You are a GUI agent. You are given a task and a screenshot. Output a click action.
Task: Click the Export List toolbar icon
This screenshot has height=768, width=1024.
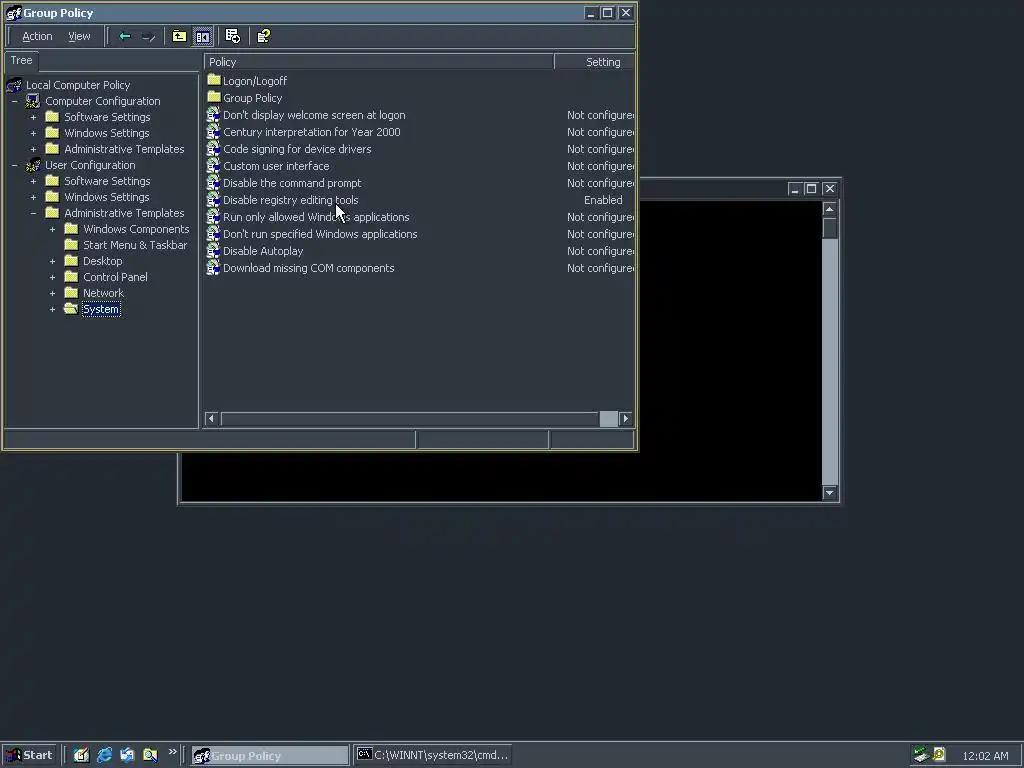(232, 37)
